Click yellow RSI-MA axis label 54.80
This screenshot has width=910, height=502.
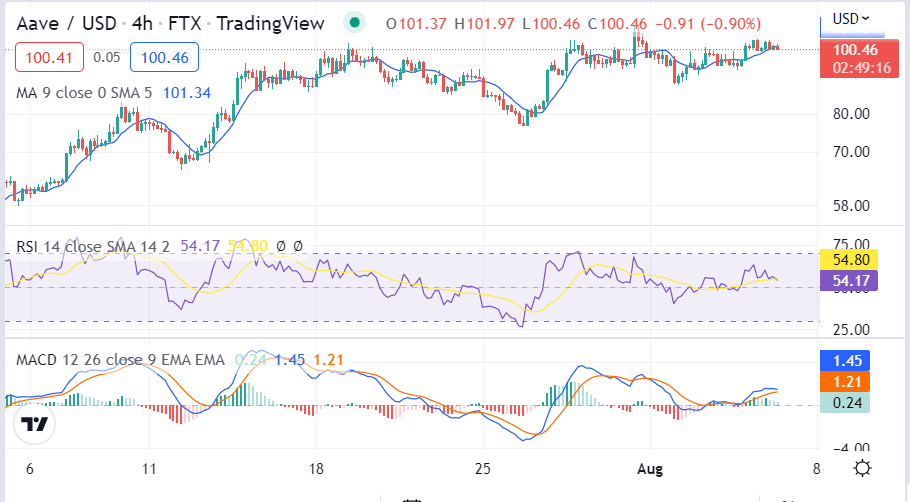(848, 259)
